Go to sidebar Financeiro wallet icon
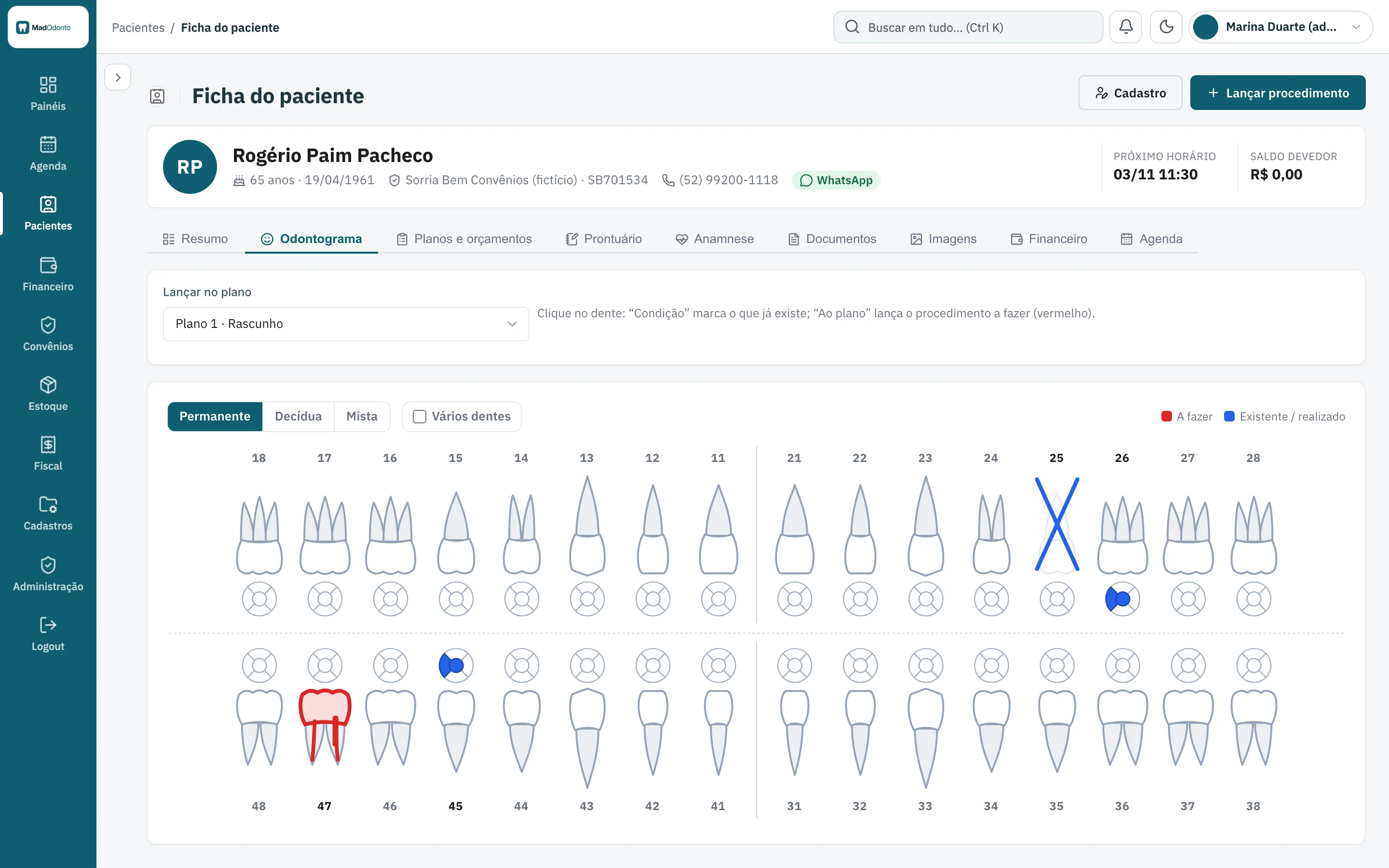Screen dimensions: 1389x868 point(48,265)
